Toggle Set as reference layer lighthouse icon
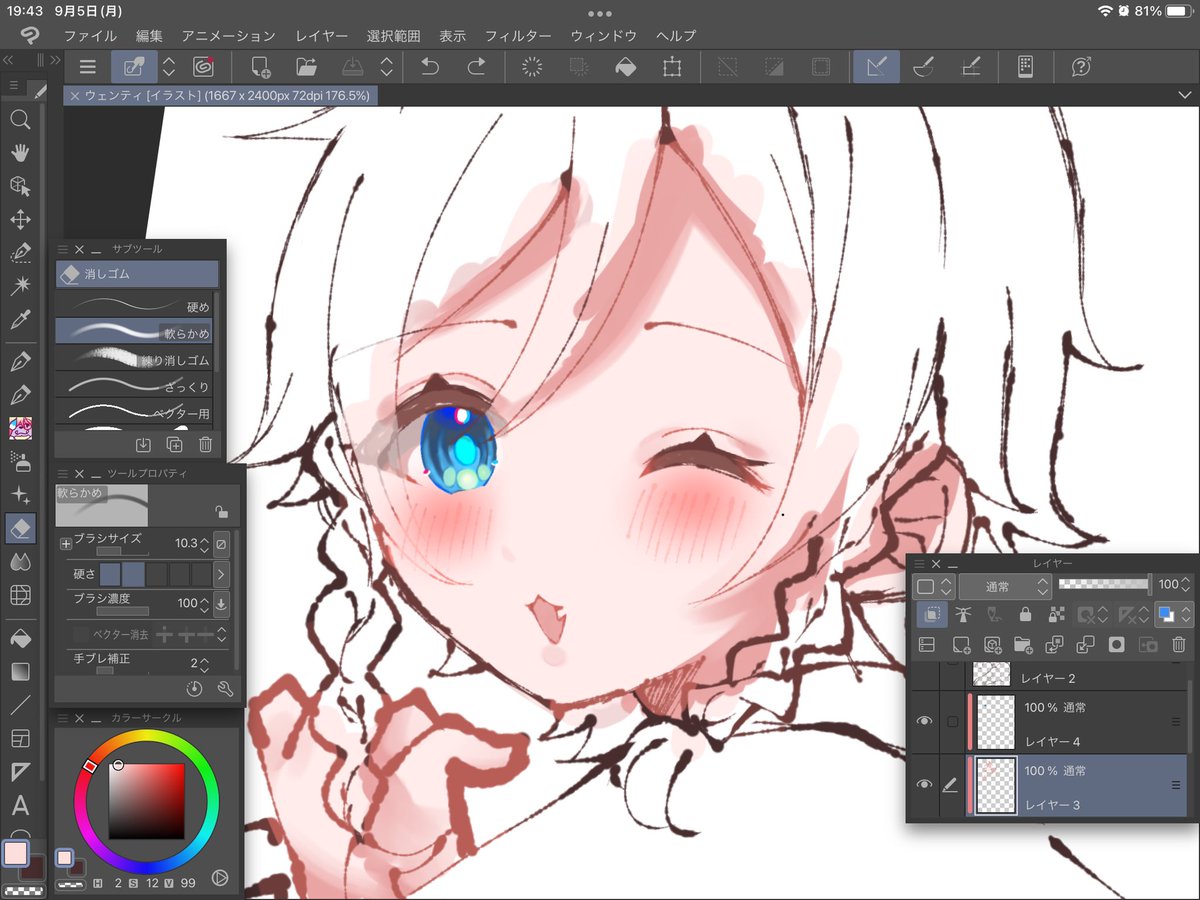The width and height of the screenshot is (1200, 900). click(964, 614)
